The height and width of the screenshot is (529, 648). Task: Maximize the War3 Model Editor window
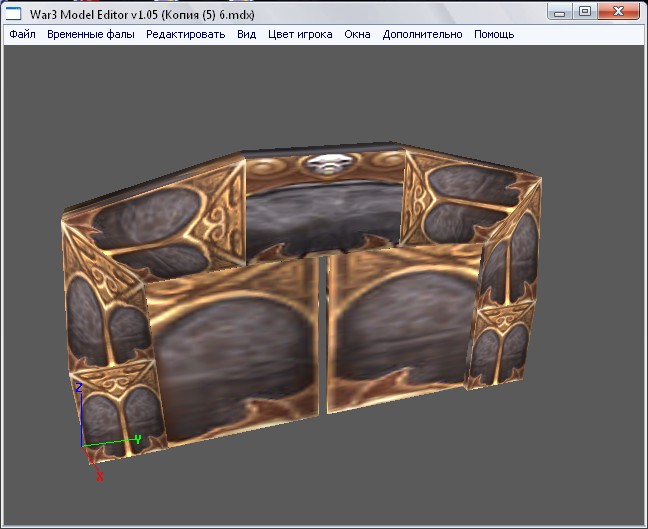tap(584, 12)
